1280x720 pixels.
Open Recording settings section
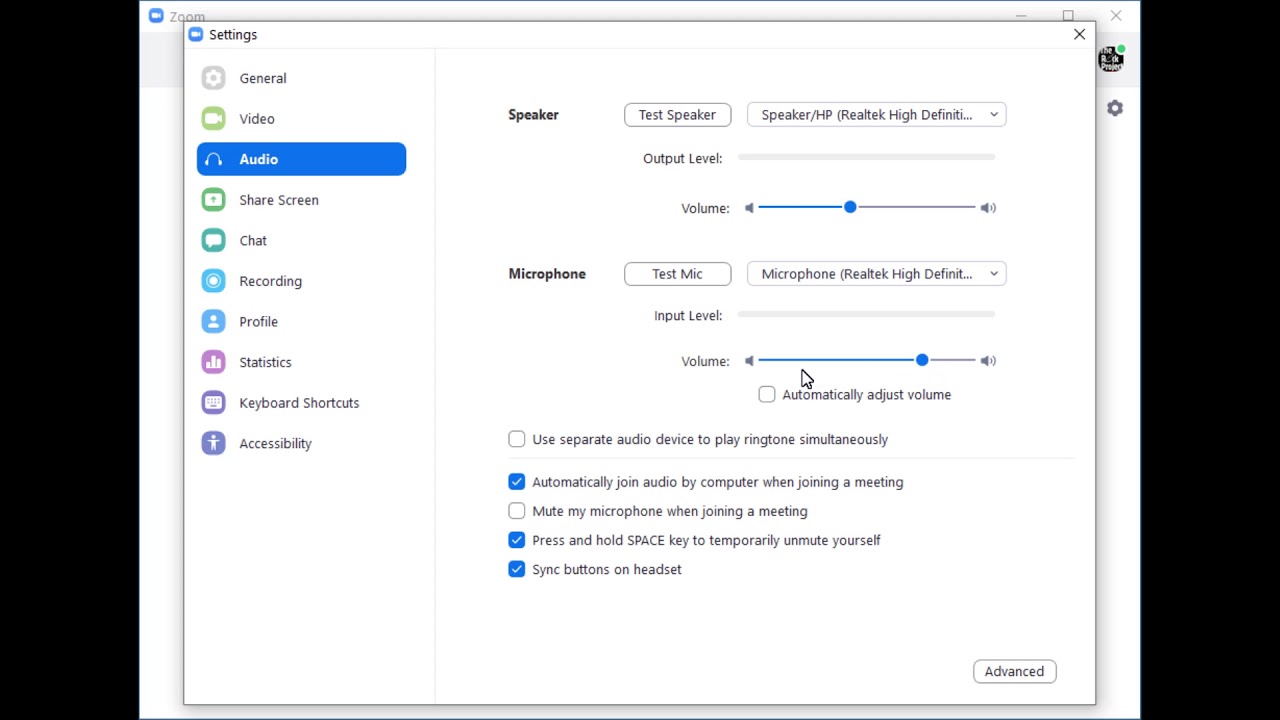coord(301,281)
